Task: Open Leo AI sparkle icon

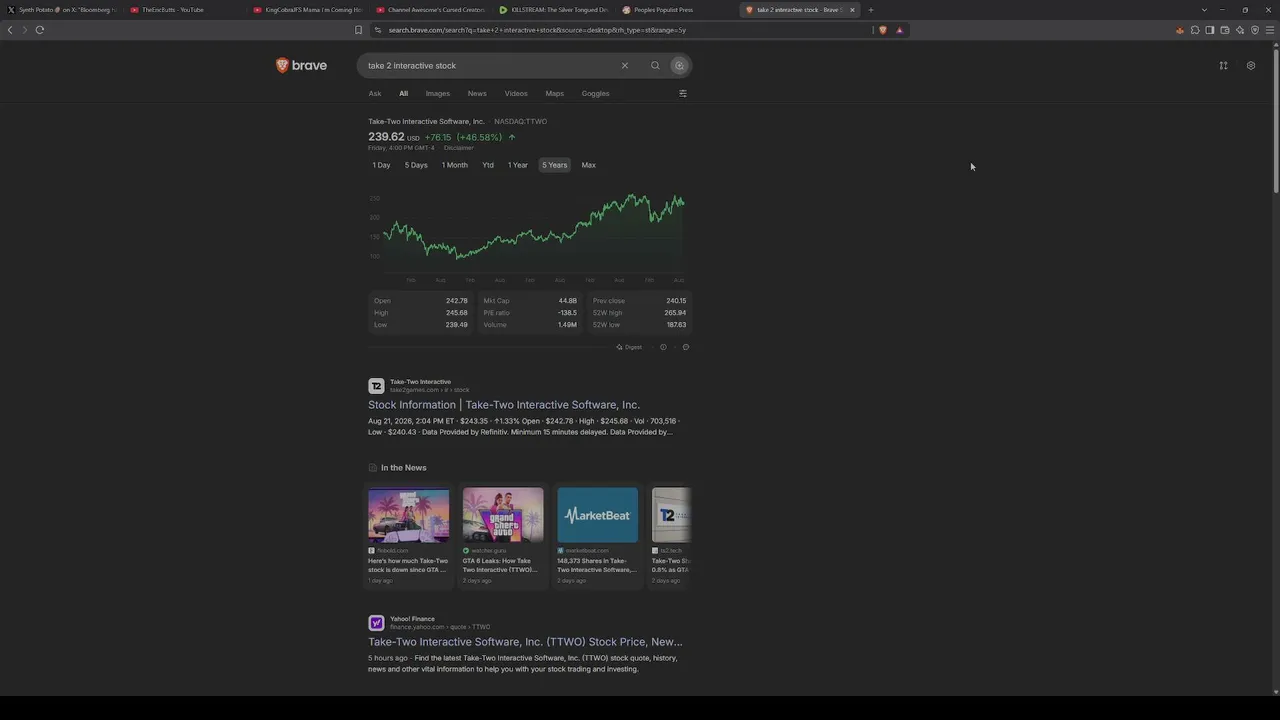Action: 1240,30
